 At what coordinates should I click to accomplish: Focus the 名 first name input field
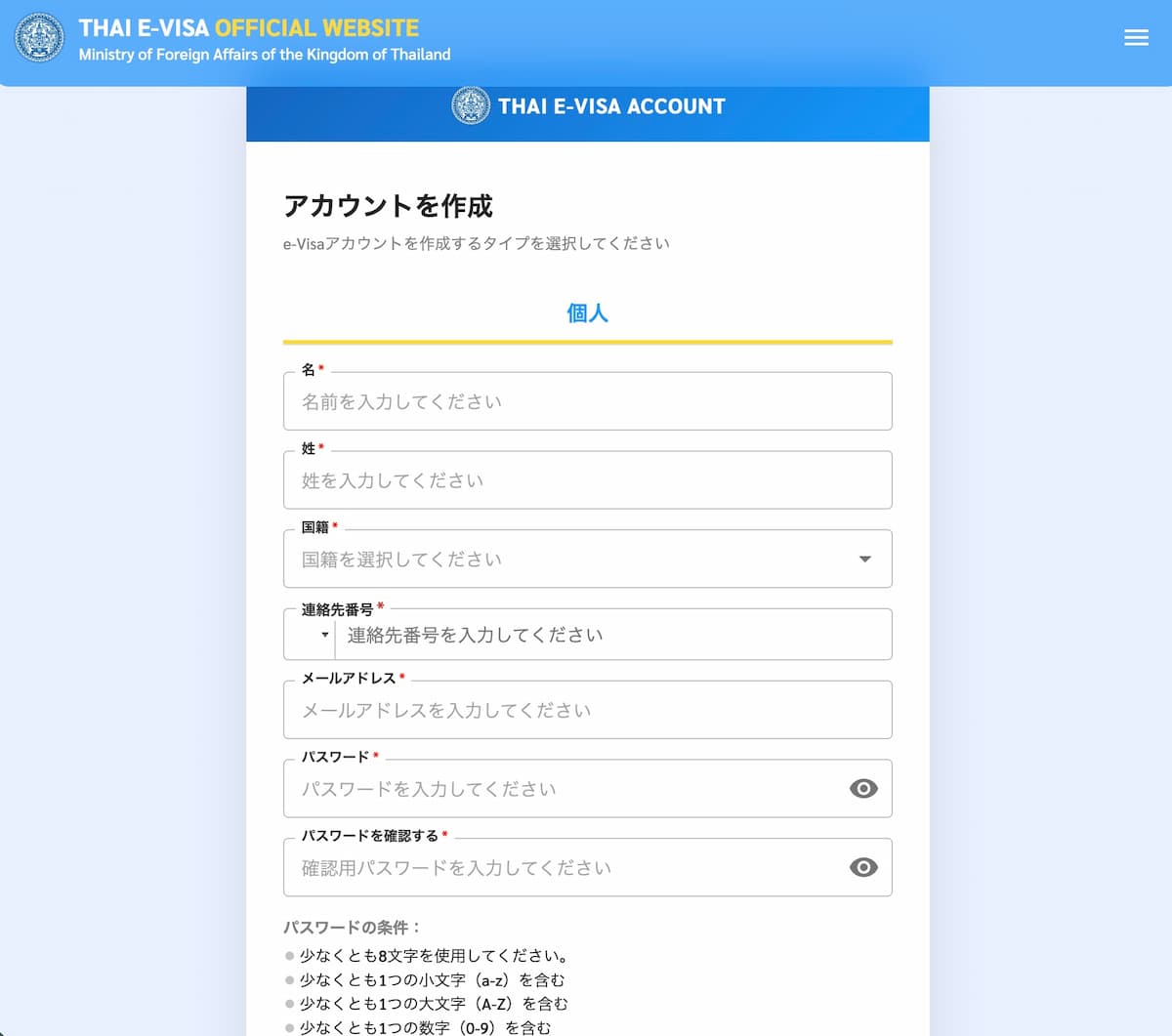(588, 401)
